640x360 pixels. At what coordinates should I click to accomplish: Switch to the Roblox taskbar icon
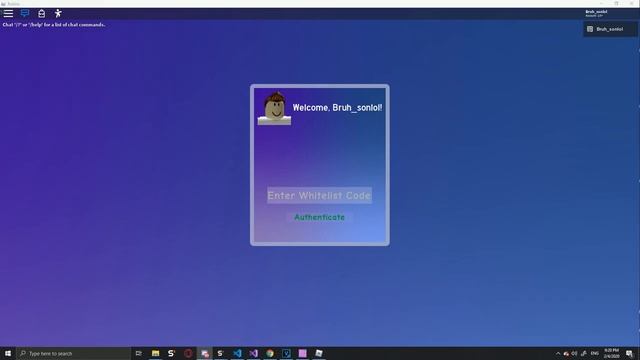click(319, 353)
